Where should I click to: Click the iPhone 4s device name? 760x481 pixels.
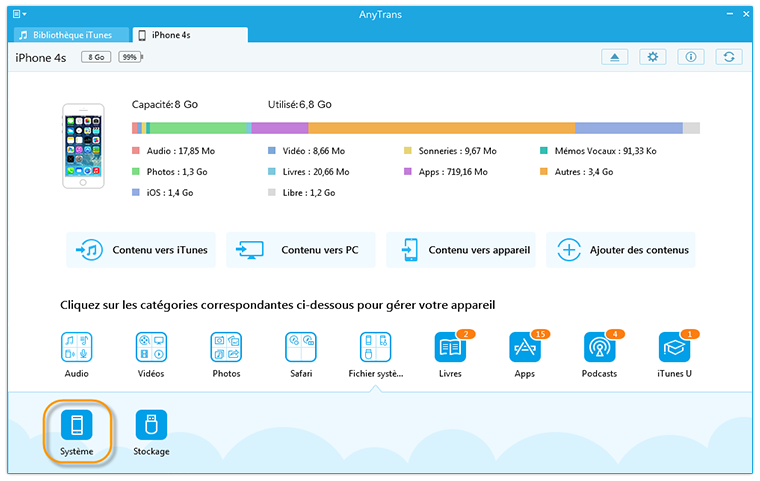tap(41, 58)
